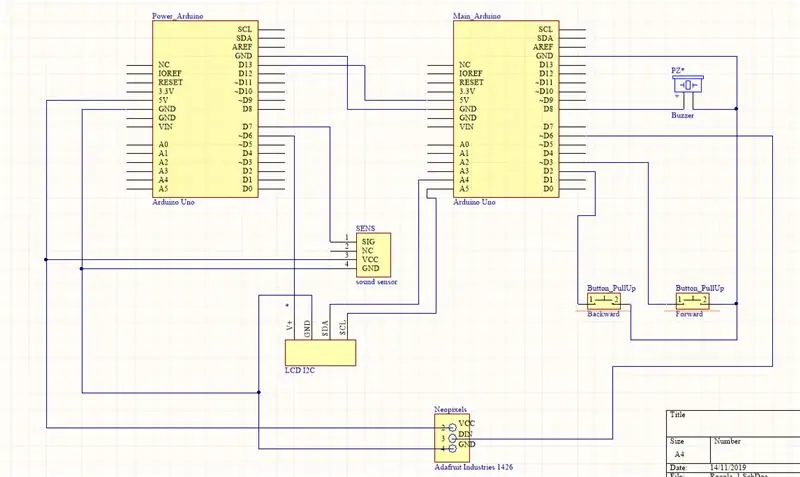The width and height of the screenshot is (800, 477).
Task: Click the 'LCD I2C' label
Action: [299, 370]
